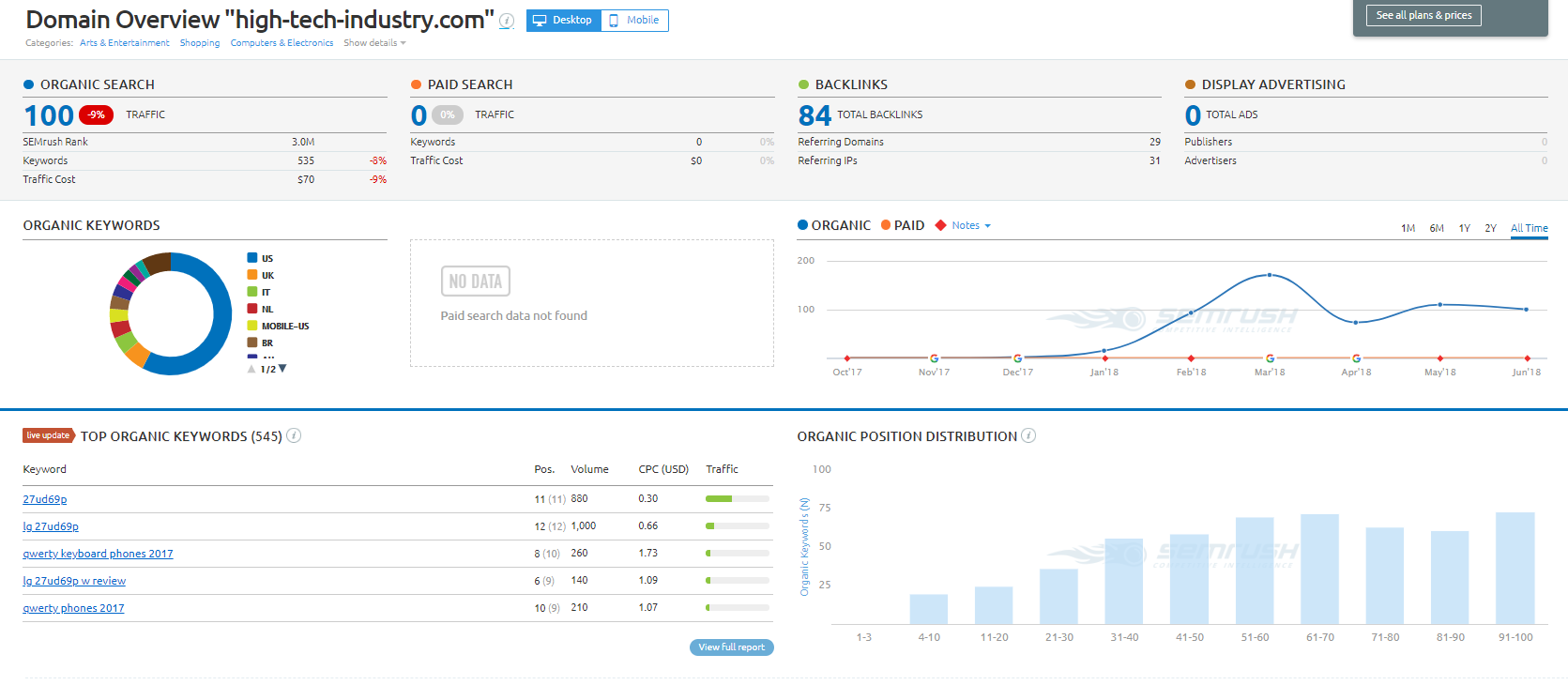Viewport: 1568px width, 685px height.
Task: Click the red note diamond at Jan'18
Action: (x=1104, y=358)
